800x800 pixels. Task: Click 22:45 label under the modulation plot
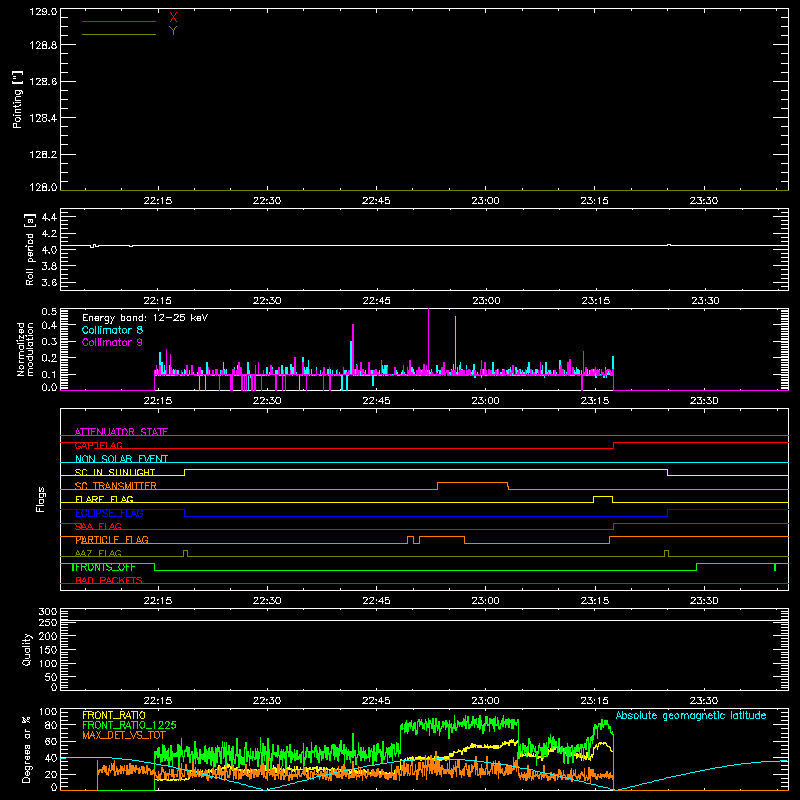(377, 401)
